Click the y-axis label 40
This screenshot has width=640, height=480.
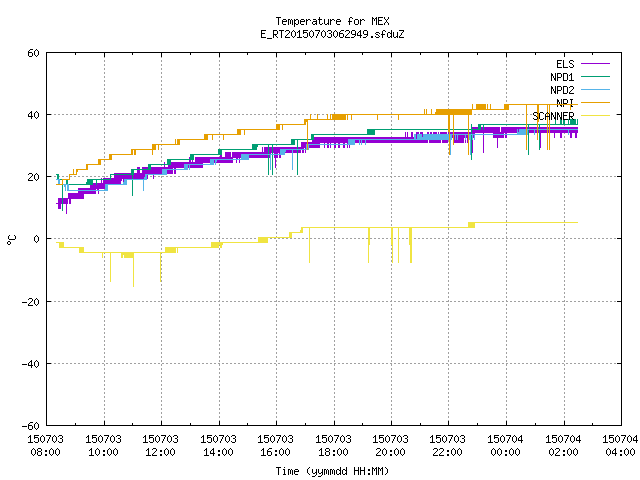click(33, 115)
